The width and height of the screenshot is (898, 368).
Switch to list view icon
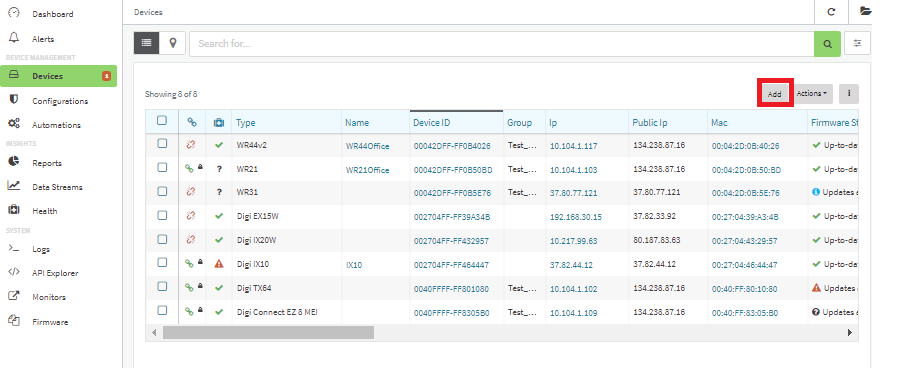coord(147,43)
